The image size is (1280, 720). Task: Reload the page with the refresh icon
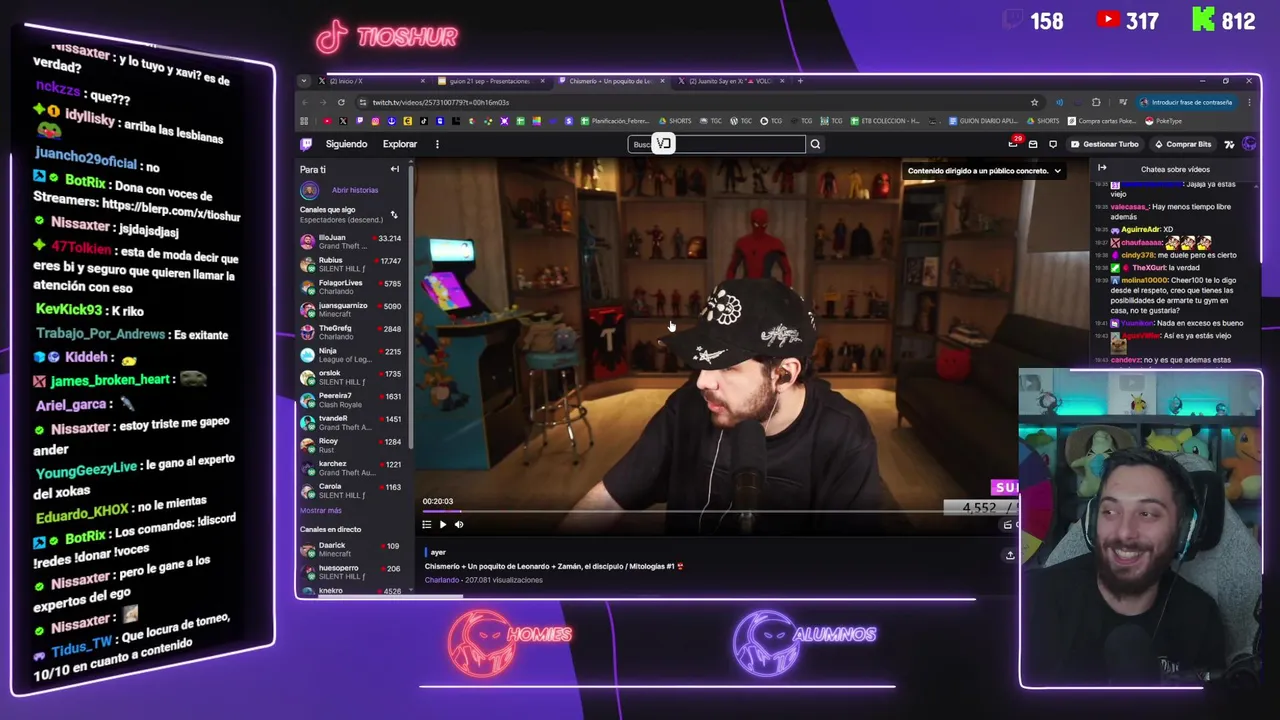[x=341, y=102]
